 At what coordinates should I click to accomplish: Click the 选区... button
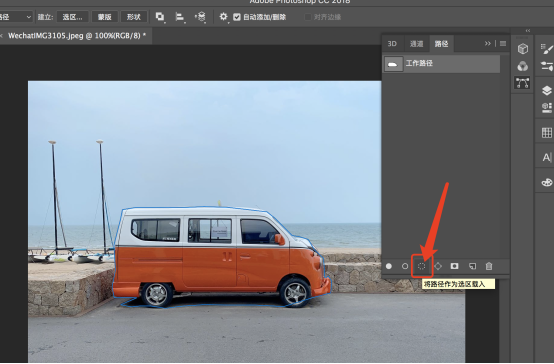pyautogui.click(x=72, y=17)
